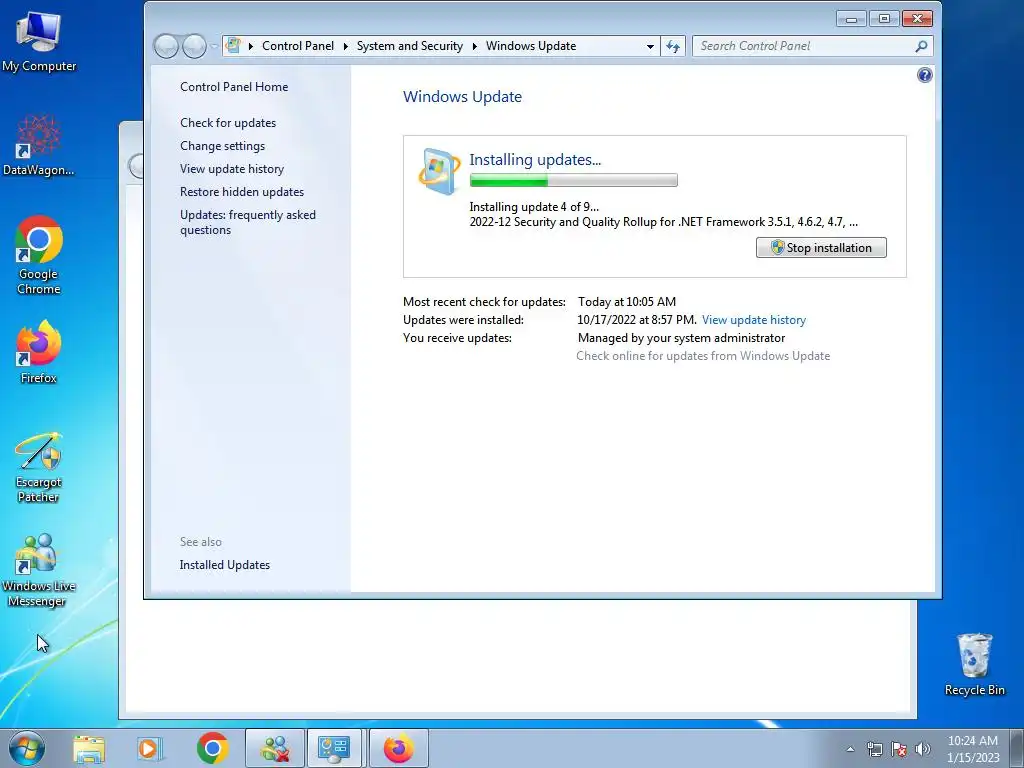1024x768 pixels.
Task: Open Updates frequently asked questions link
Action: (x=248, y=222)
